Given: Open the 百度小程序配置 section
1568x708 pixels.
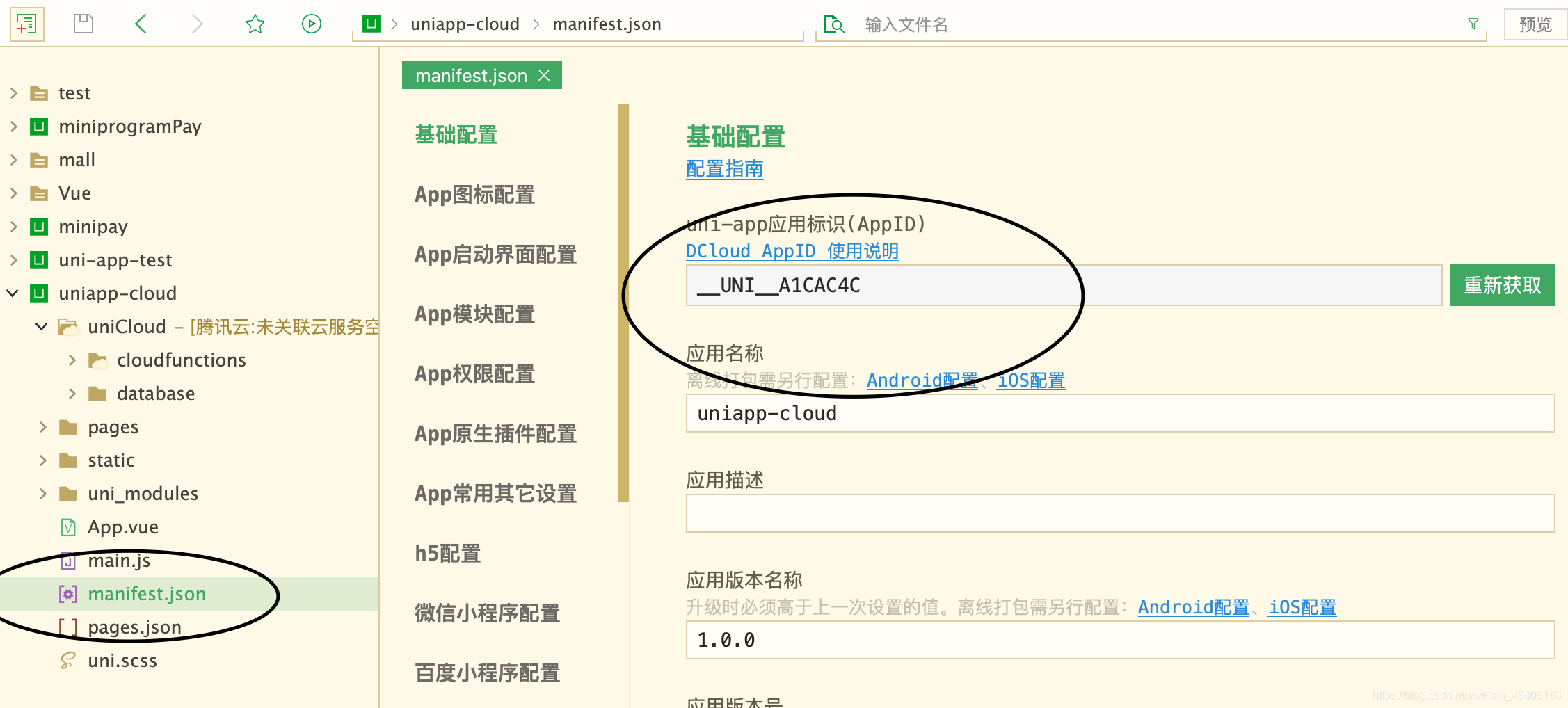Looking at the screenshot, I should pos(488,673).
